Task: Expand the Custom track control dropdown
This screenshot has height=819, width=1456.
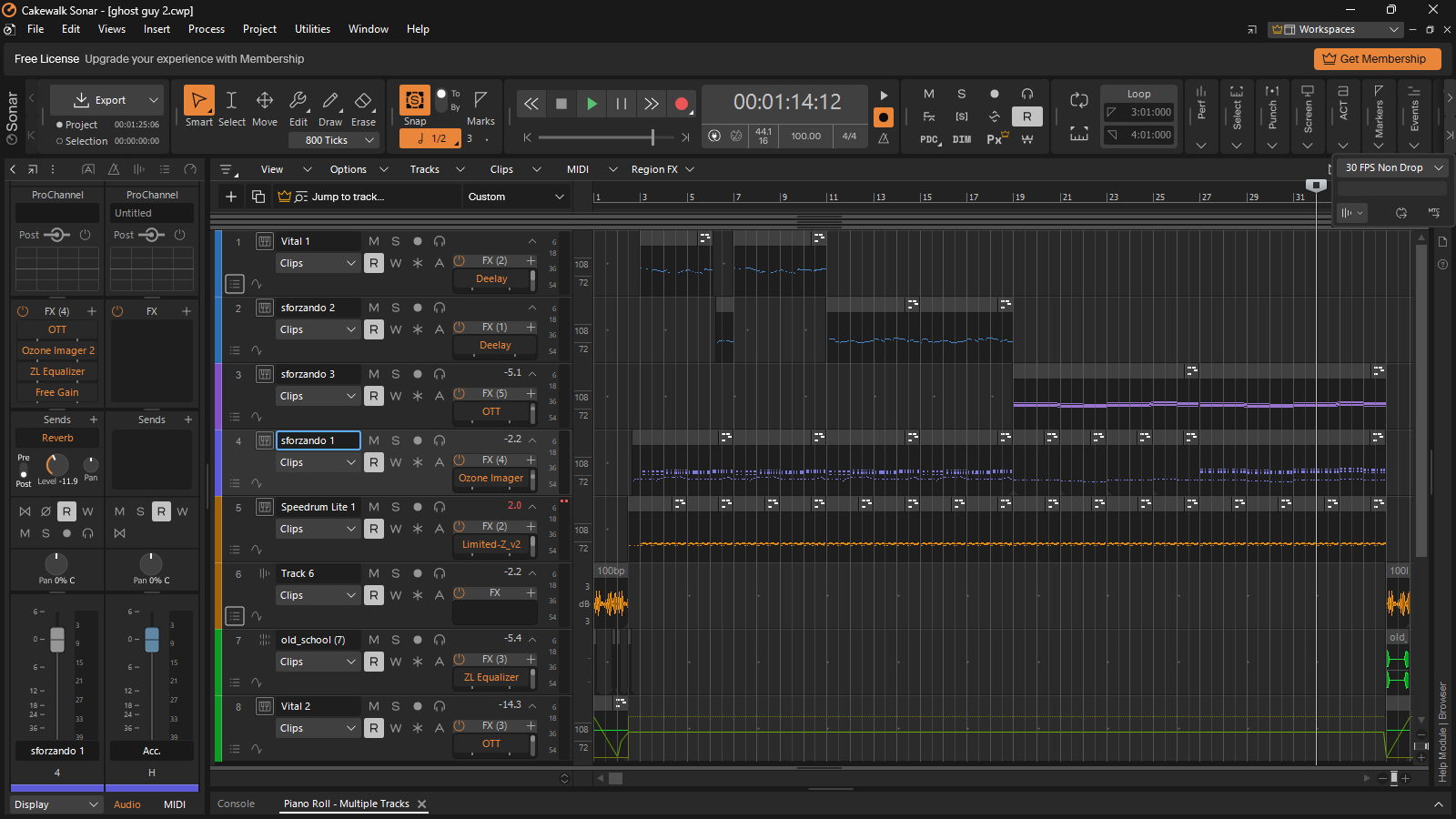Action: point(516,197)
